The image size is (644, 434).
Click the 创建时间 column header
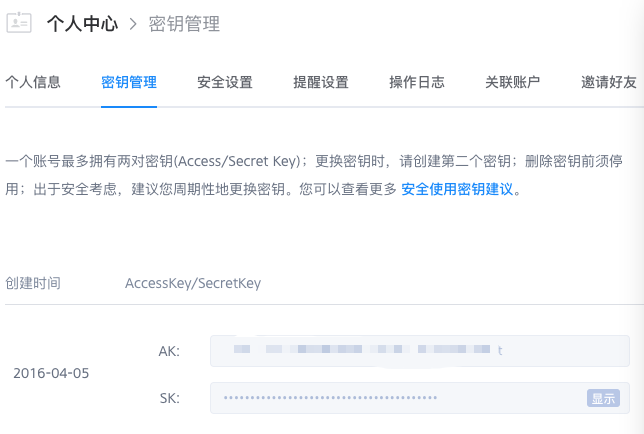pyautogui.click(x=33, y=283)
